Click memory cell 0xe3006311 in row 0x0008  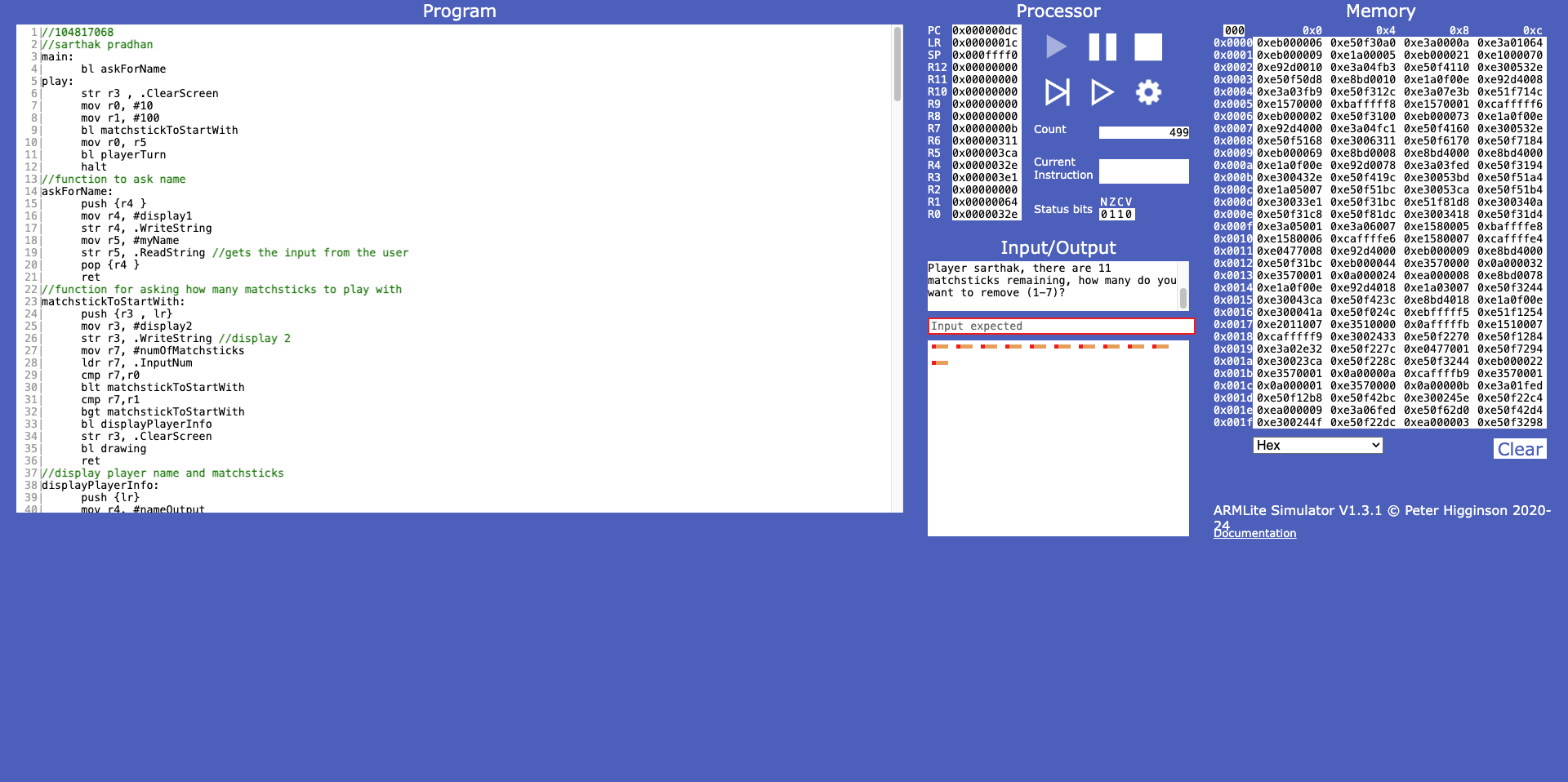tap(1363, 140)
